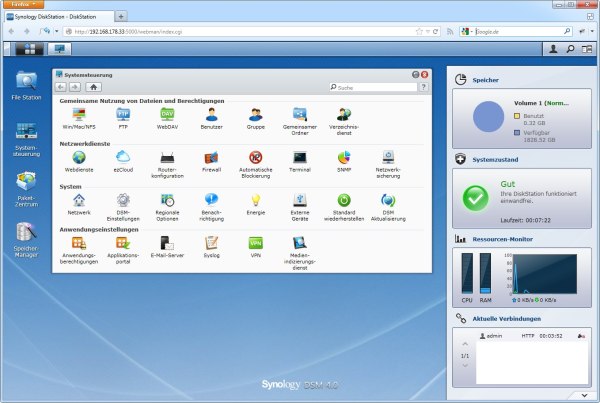Go to Systemsteuerung home view
Image resolution: width=600 pixels, height=403 pixels.
(93, 87)
